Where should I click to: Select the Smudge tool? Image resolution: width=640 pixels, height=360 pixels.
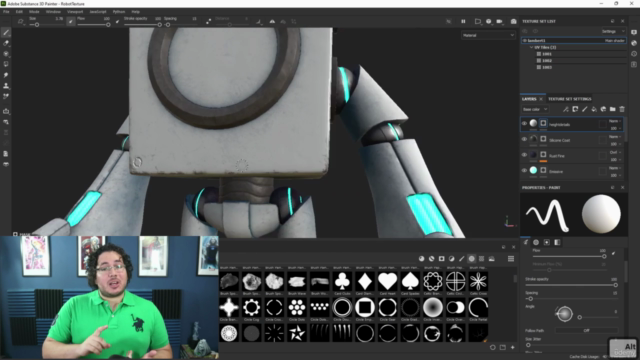6,75
